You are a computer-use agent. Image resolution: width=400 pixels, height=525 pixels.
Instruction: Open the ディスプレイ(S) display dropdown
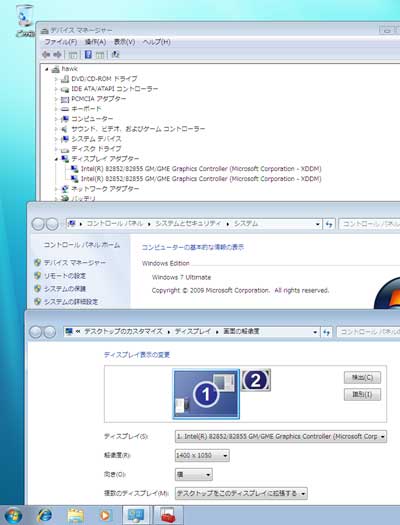281,437
